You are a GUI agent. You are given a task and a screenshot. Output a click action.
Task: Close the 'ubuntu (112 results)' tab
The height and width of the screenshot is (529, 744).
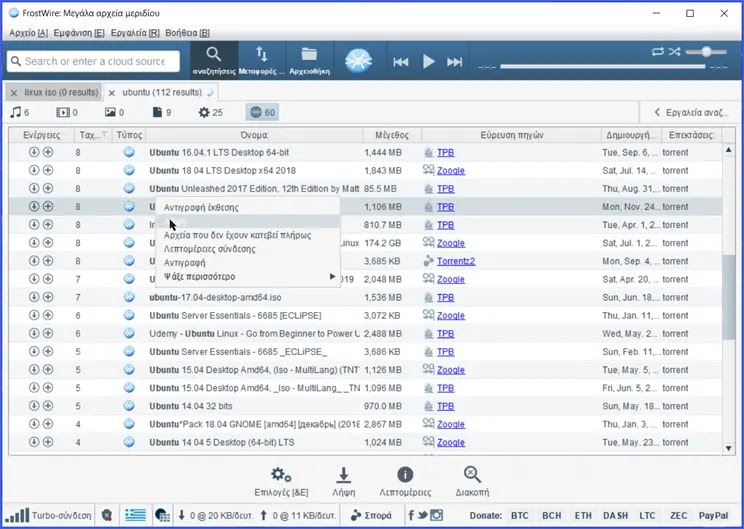(x=112, y=93)
